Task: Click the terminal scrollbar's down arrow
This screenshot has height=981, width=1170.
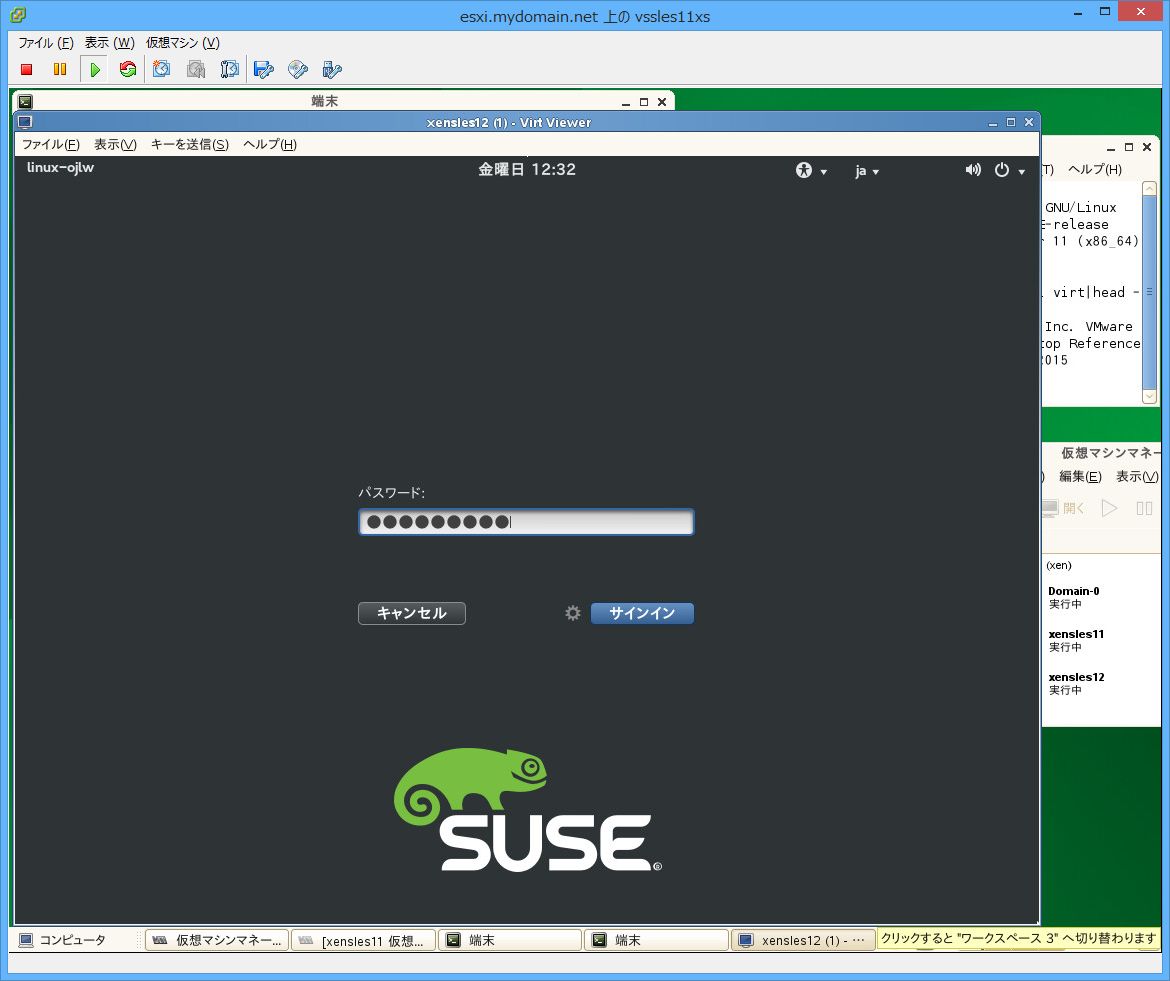Action: coord(1149,398)
